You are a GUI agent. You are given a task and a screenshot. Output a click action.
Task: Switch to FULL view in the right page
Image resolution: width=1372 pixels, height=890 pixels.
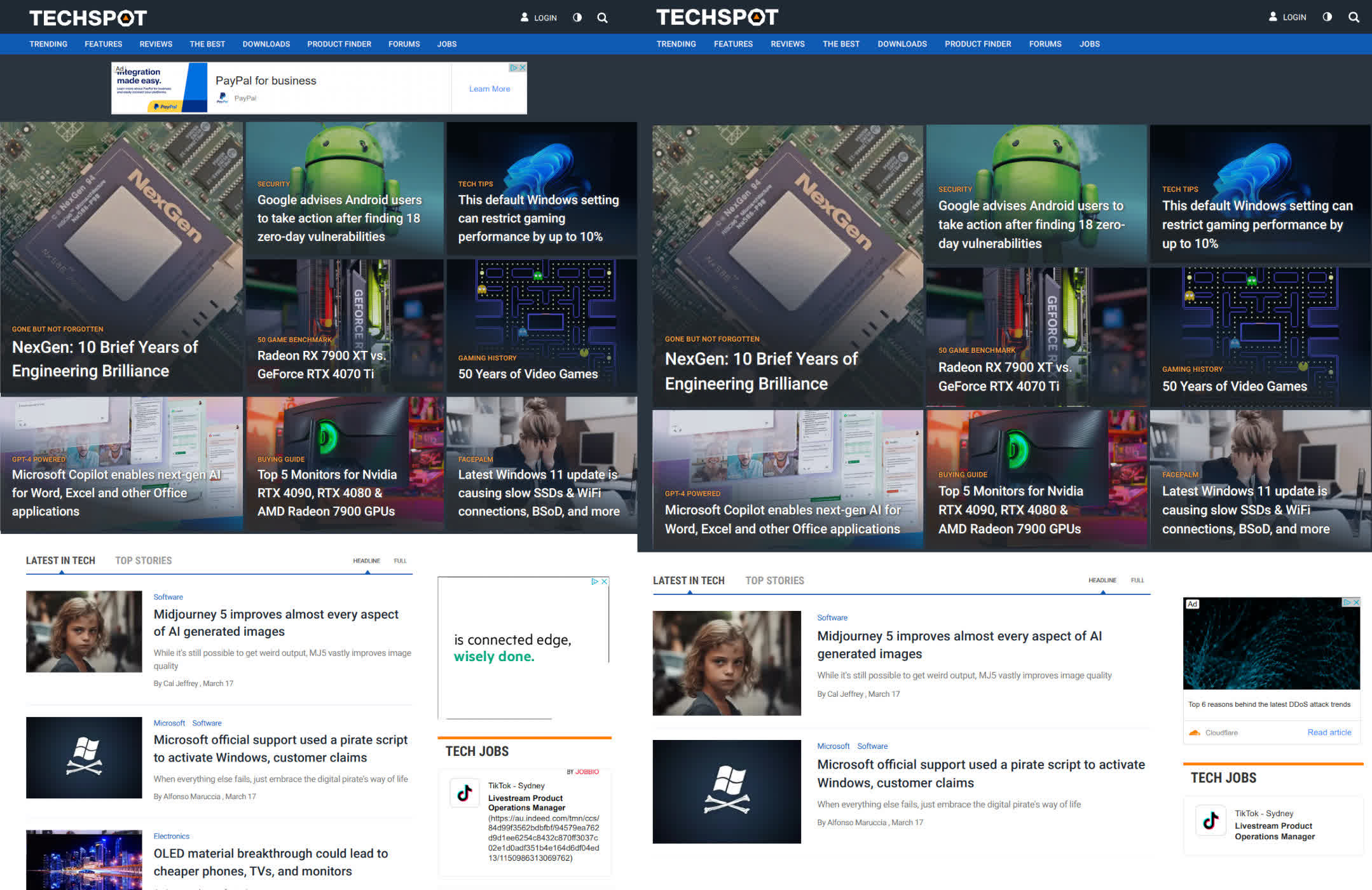coord(1137,580)
